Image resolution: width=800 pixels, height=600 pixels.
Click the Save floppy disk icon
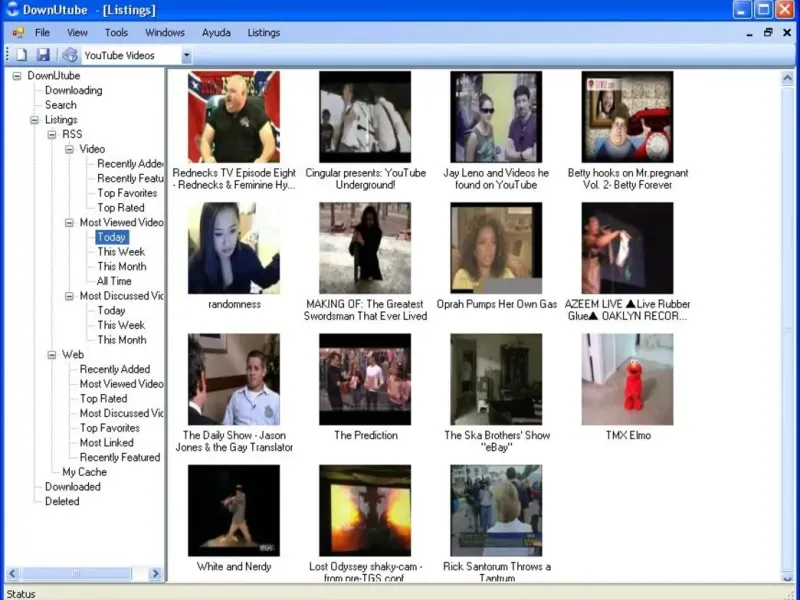43,55
